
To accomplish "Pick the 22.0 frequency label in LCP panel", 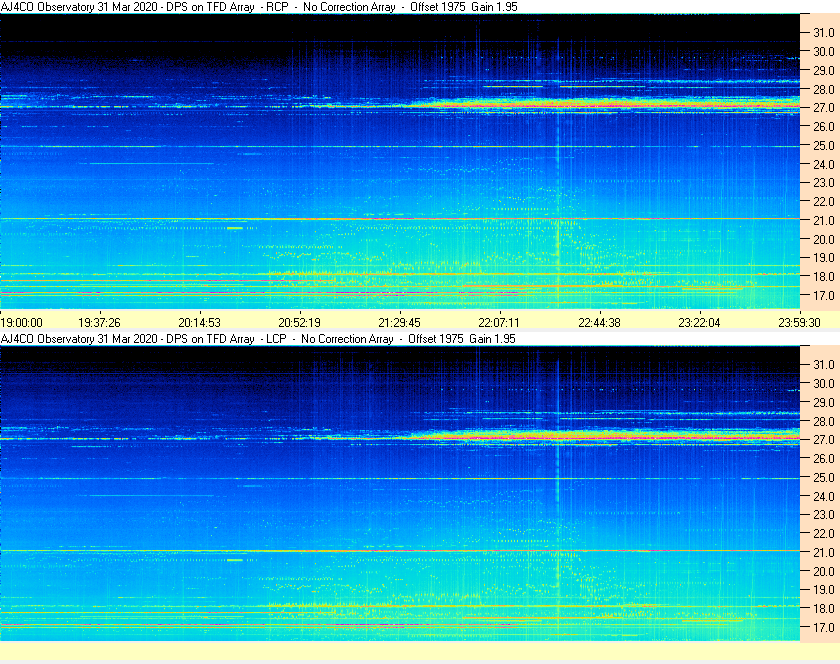I will [x=824, y=534].
